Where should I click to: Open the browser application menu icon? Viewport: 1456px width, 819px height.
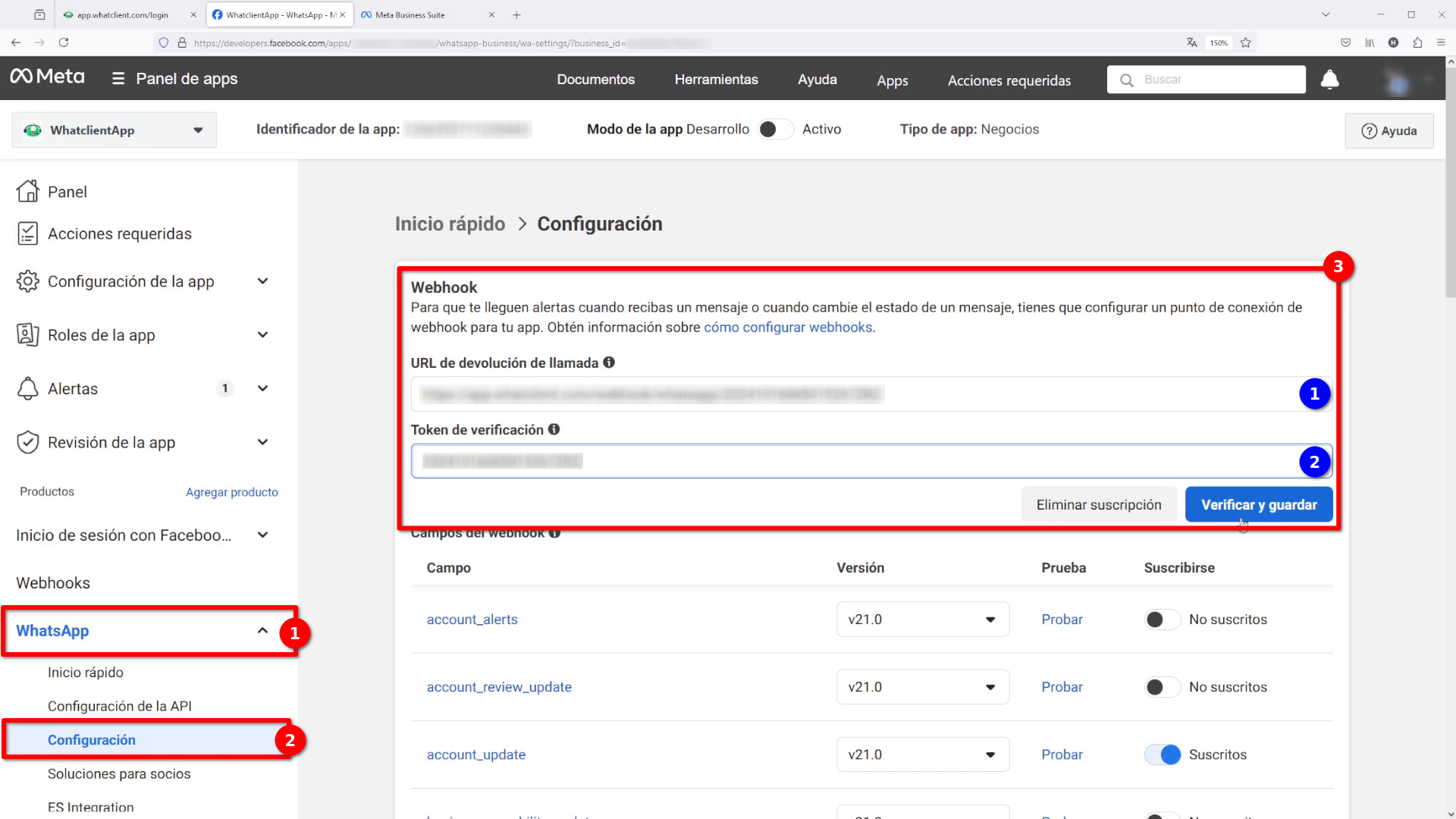click(1441, 42)
